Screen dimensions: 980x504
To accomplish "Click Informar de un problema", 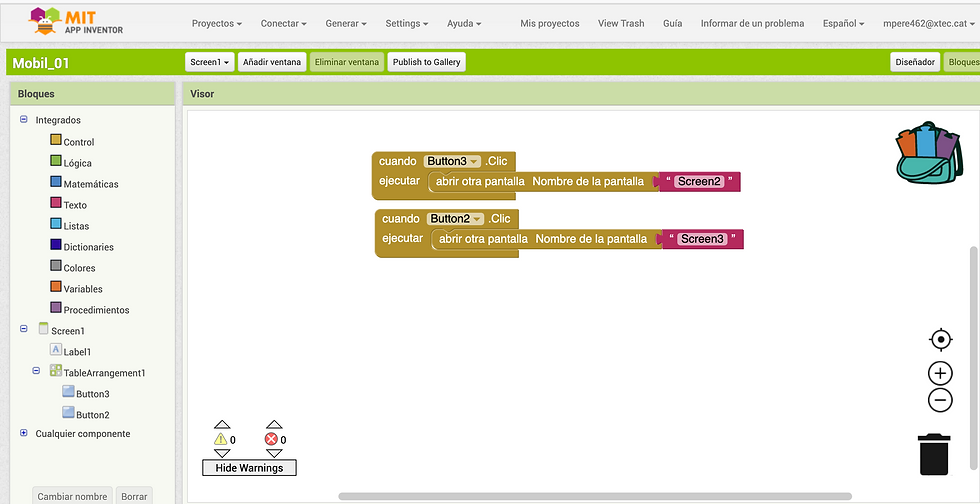I will coord(752,23).
